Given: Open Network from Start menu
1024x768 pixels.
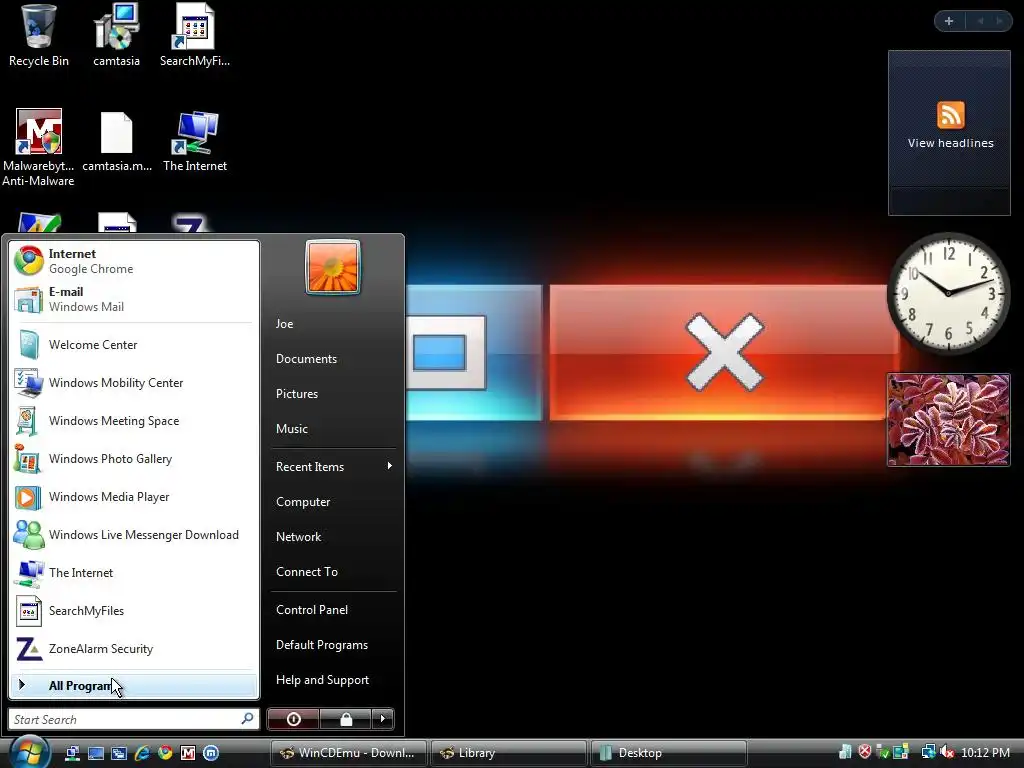Looking at the screenshot, I should point(334,537).
